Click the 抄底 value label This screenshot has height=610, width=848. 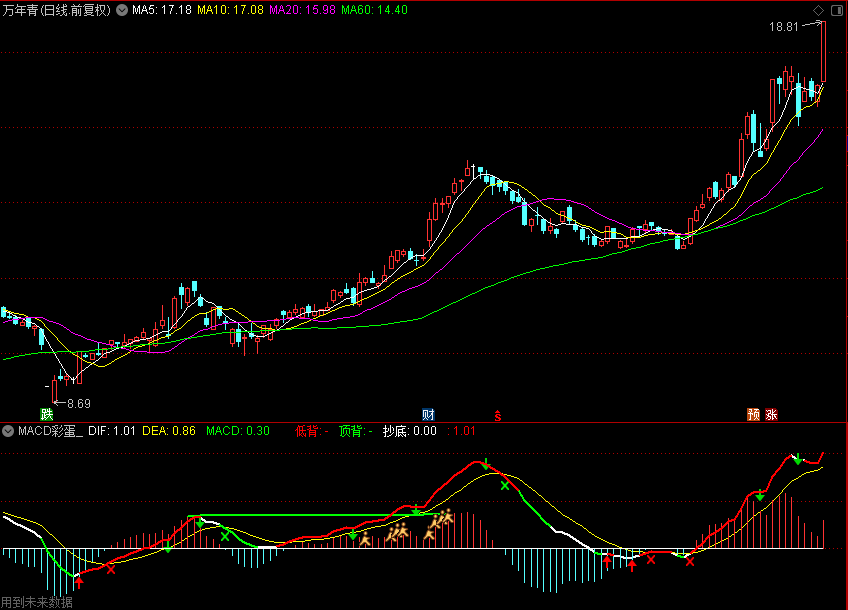pos(410,431)
